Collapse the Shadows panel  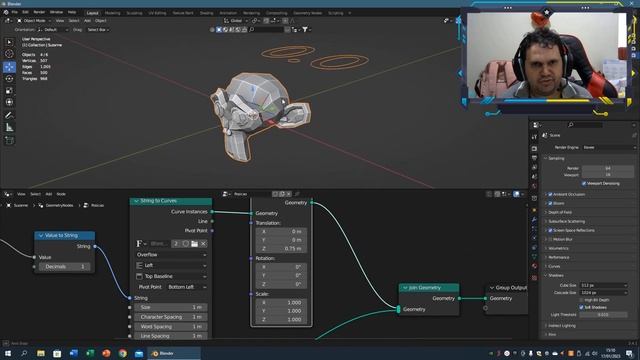click(x=556, y=276)
